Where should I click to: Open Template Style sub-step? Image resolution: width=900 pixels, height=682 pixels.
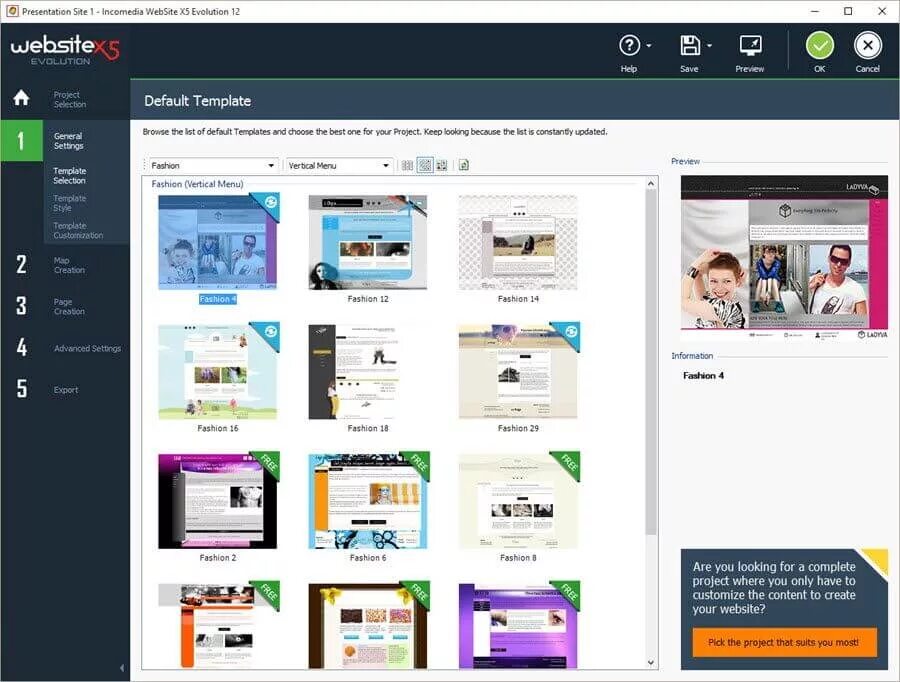[69, 203]
